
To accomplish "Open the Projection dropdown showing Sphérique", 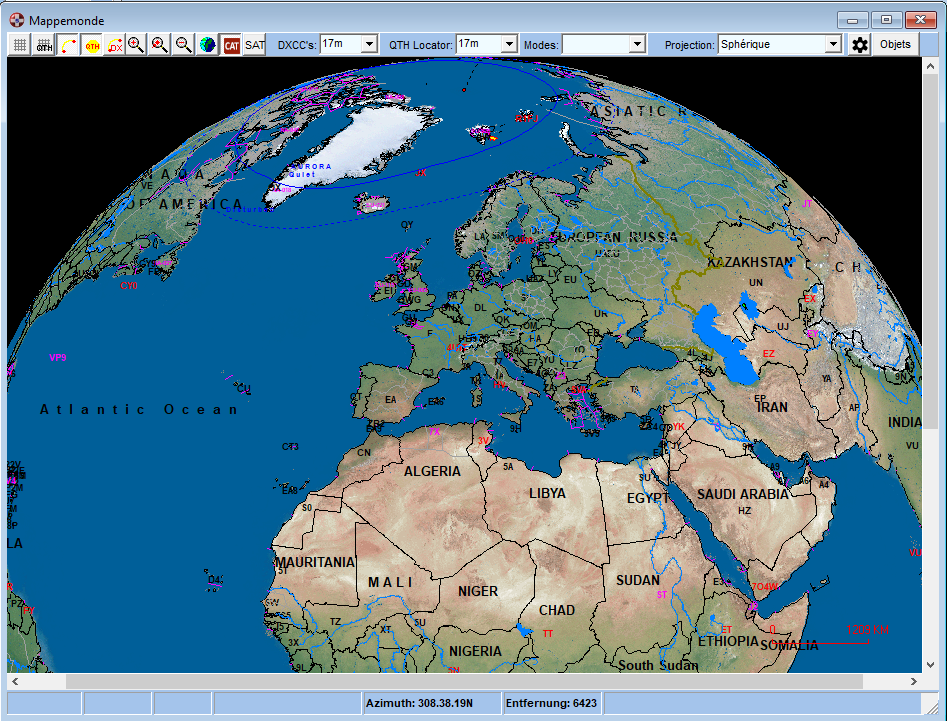I will click(833, 45).
